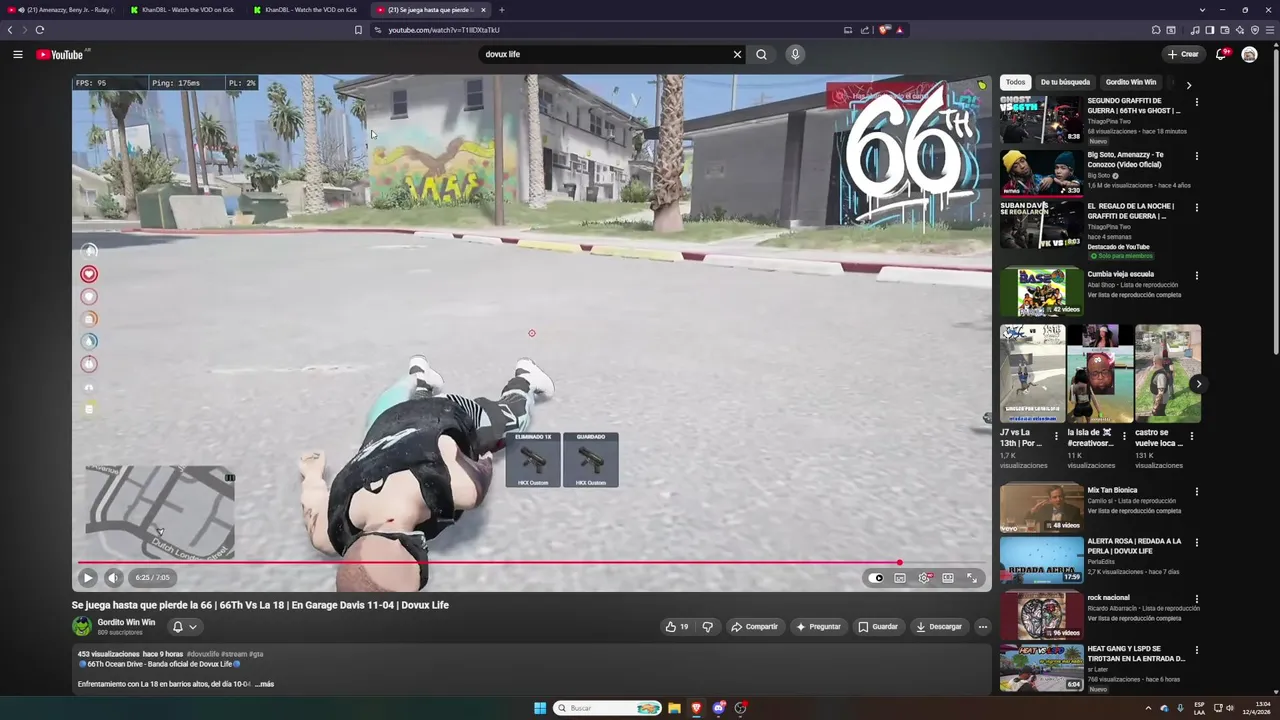Share the video with Compartir

(x=754, y=627)
